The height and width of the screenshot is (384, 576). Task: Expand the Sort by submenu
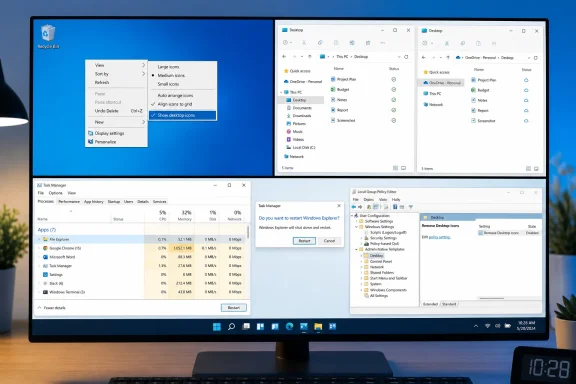116,74
